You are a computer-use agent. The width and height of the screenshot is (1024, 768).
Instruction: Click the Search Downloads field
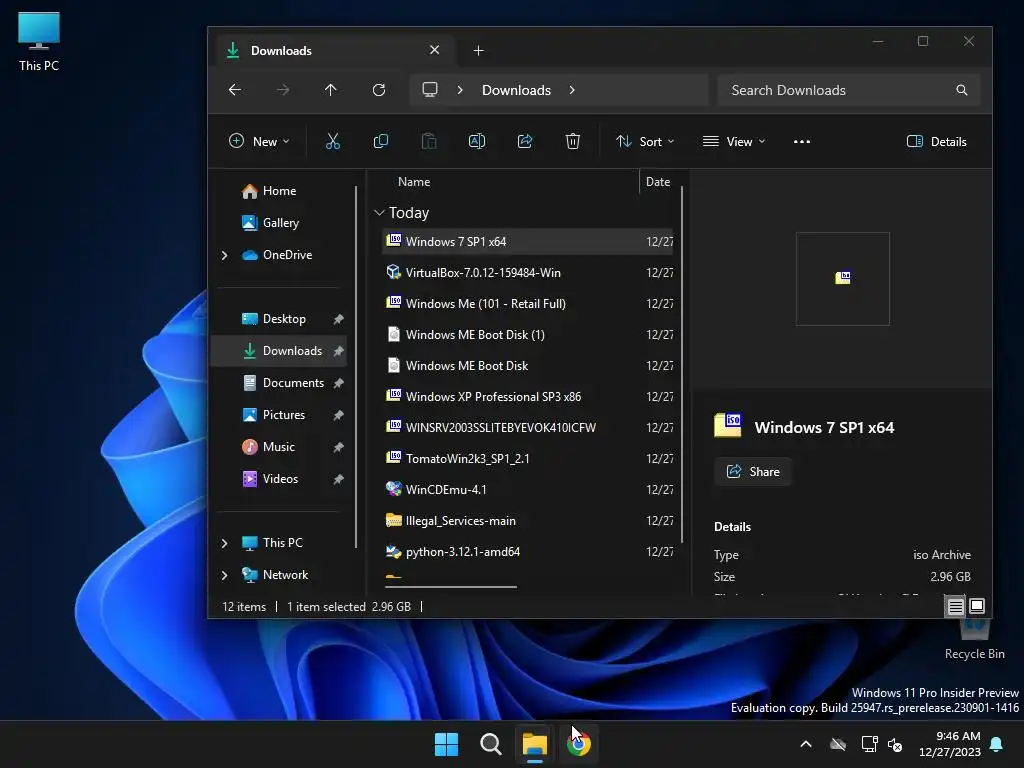[x=848, y=90]
